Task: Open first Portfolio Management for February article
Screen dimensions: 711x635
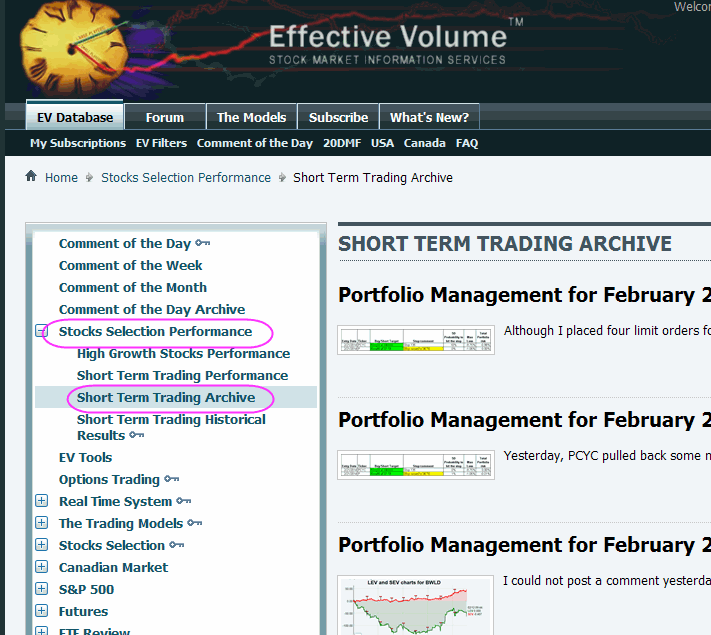Action: [x=524, y=295]
